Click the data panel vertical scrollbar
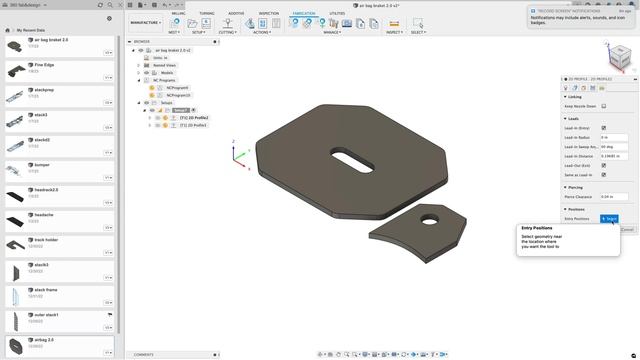 (x=119, y=184)
